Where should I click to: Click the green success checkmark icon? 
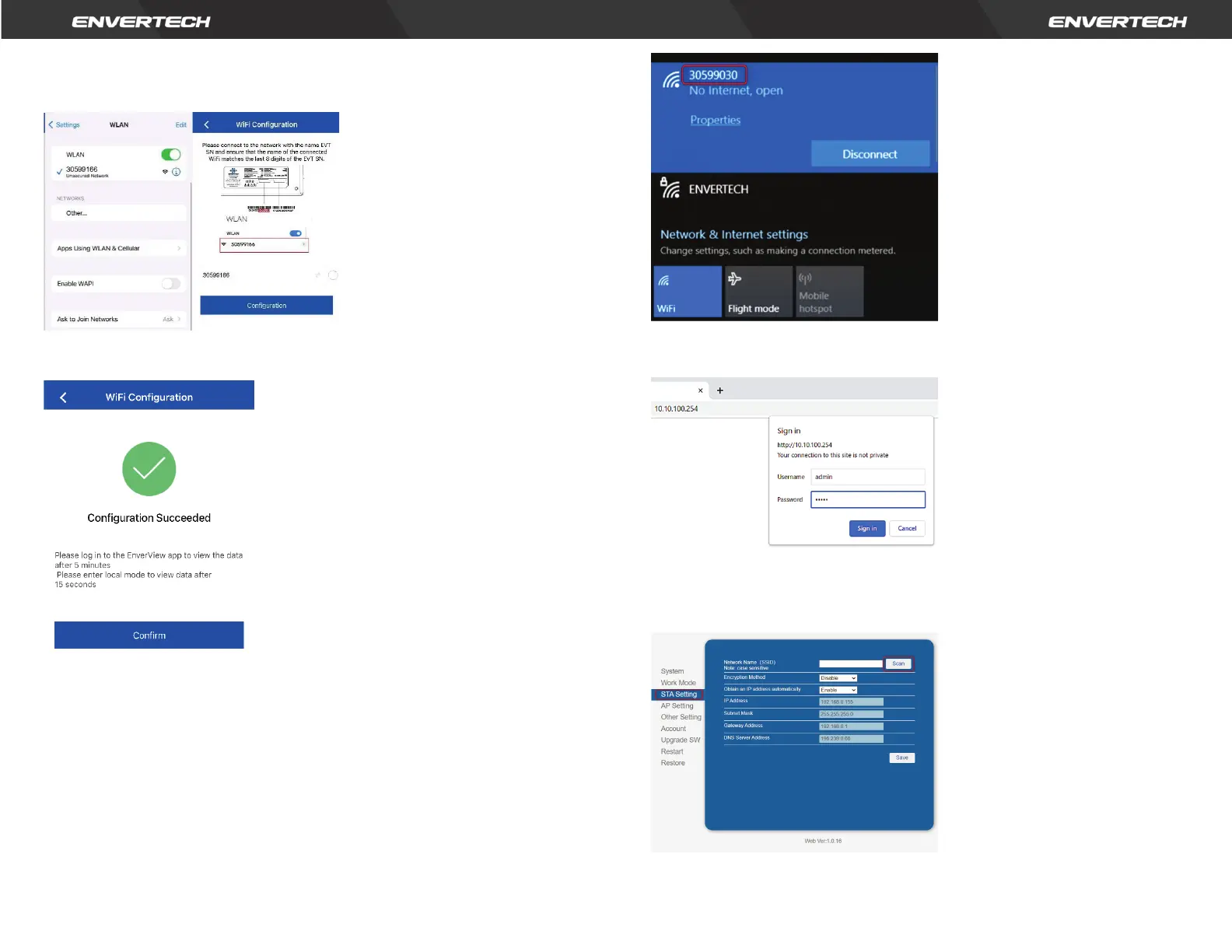point(149,469)
